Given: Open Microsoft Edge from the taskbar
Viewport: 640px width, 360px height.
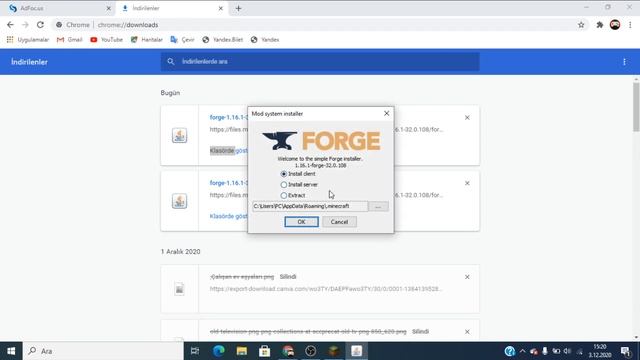Looking at the screenshot, I should pyautogui.click(x=218, y=351).
